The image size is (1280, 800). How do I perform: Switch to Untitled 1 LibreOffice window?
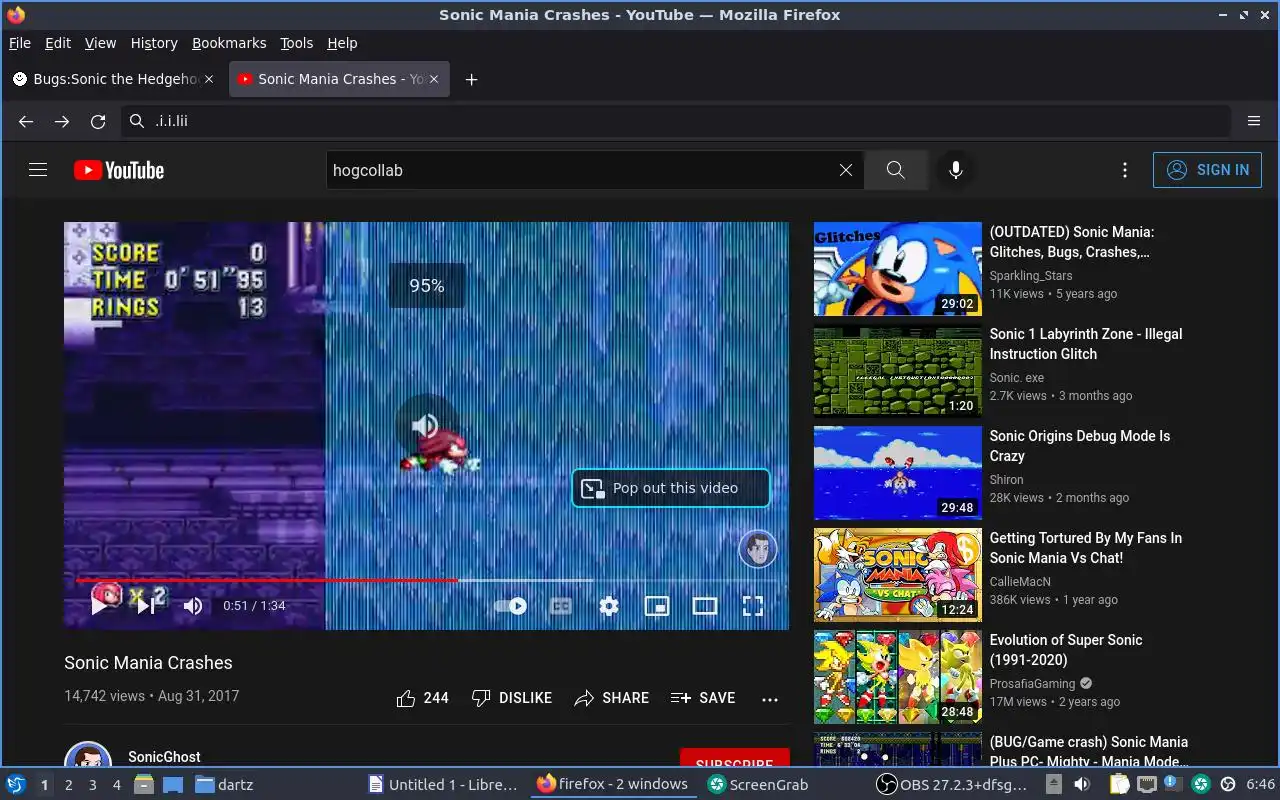[443, 784]
